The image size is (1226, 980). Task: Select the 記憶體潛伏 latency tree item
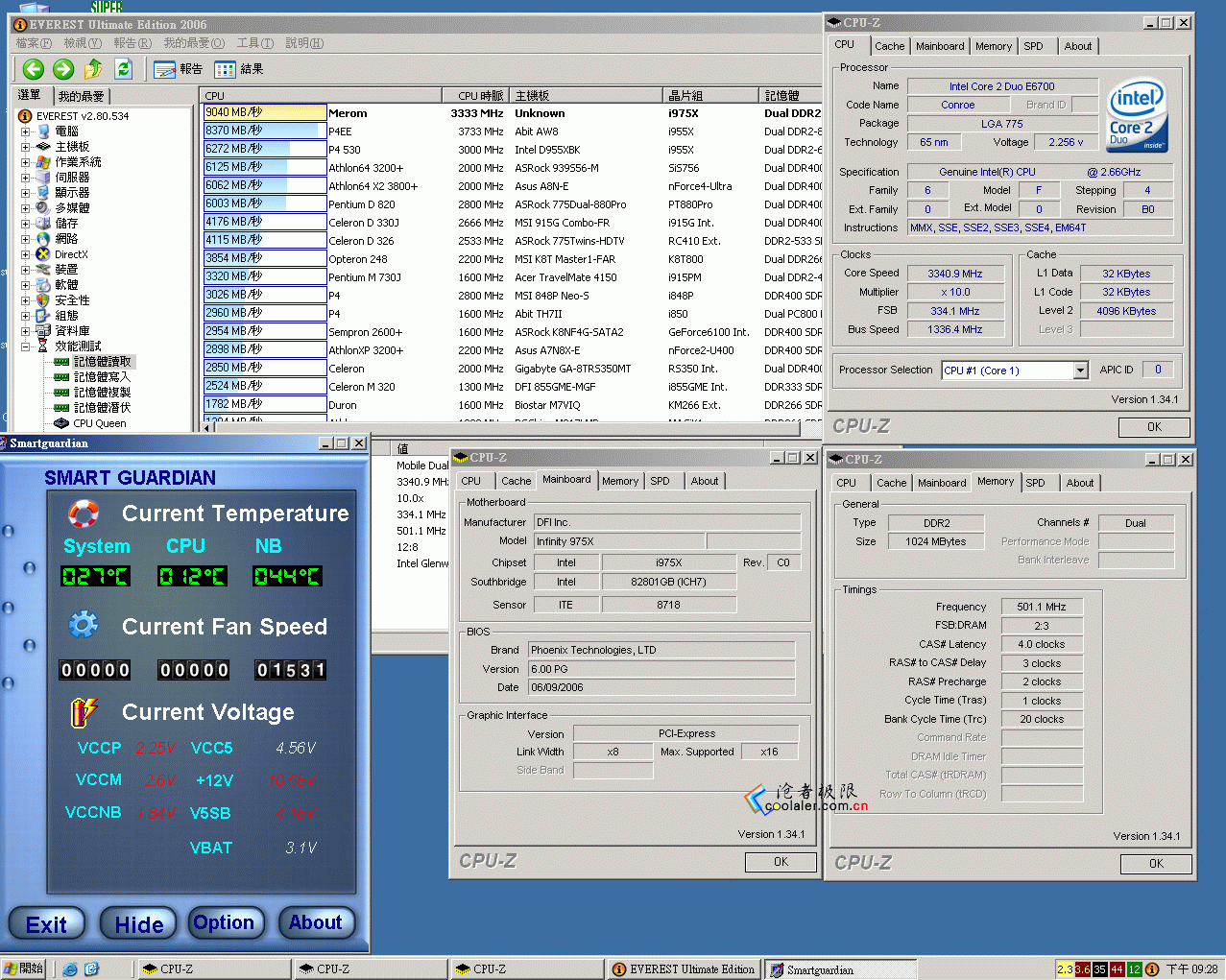click(102, 408)
